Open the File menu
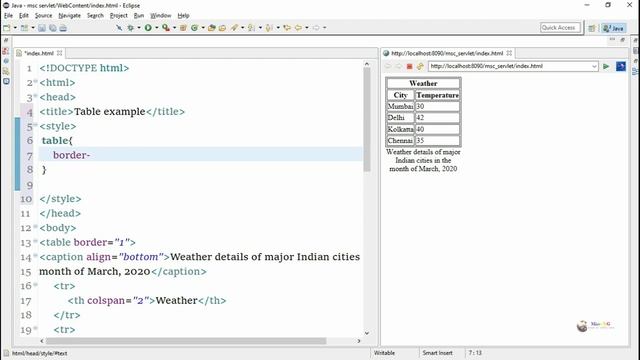 click(x=8, y=16)
